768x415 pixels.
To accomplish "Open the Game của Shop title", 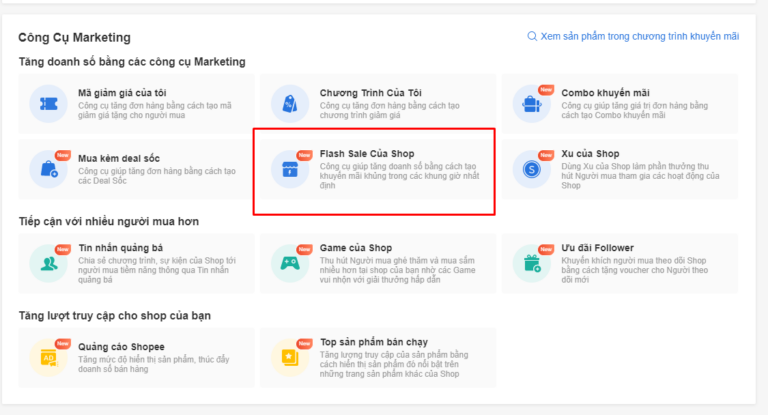I will coord(356,248).
